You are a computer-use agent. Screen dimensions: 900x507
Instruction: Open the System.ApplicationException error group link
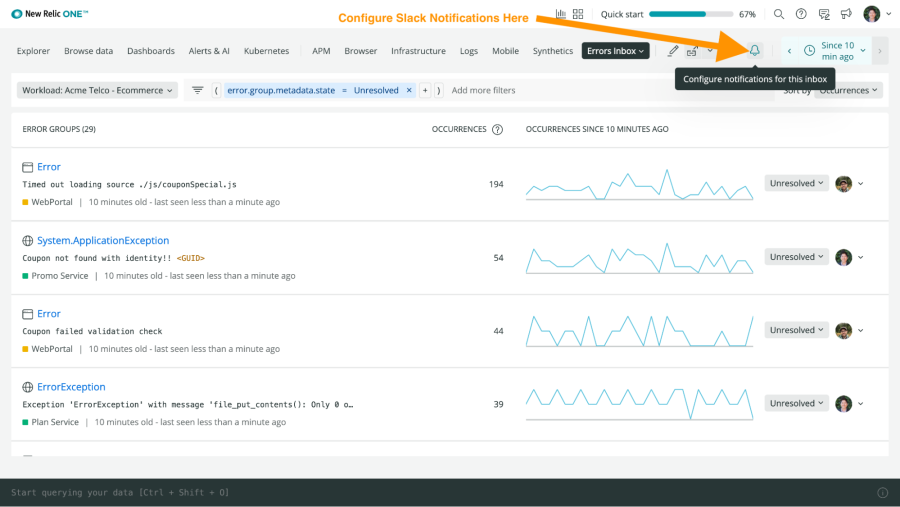(x=103, y=241)
